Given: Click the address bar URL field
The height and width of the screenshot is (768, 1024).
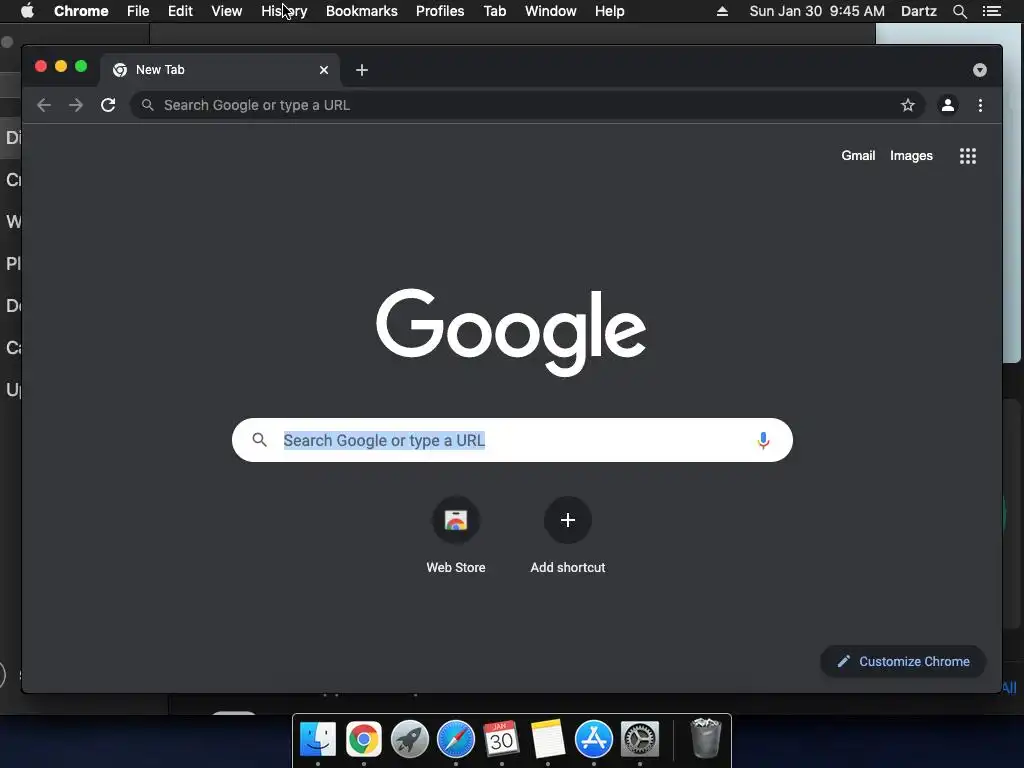Looking at the screenshot, I should click(x=527, y=105).
